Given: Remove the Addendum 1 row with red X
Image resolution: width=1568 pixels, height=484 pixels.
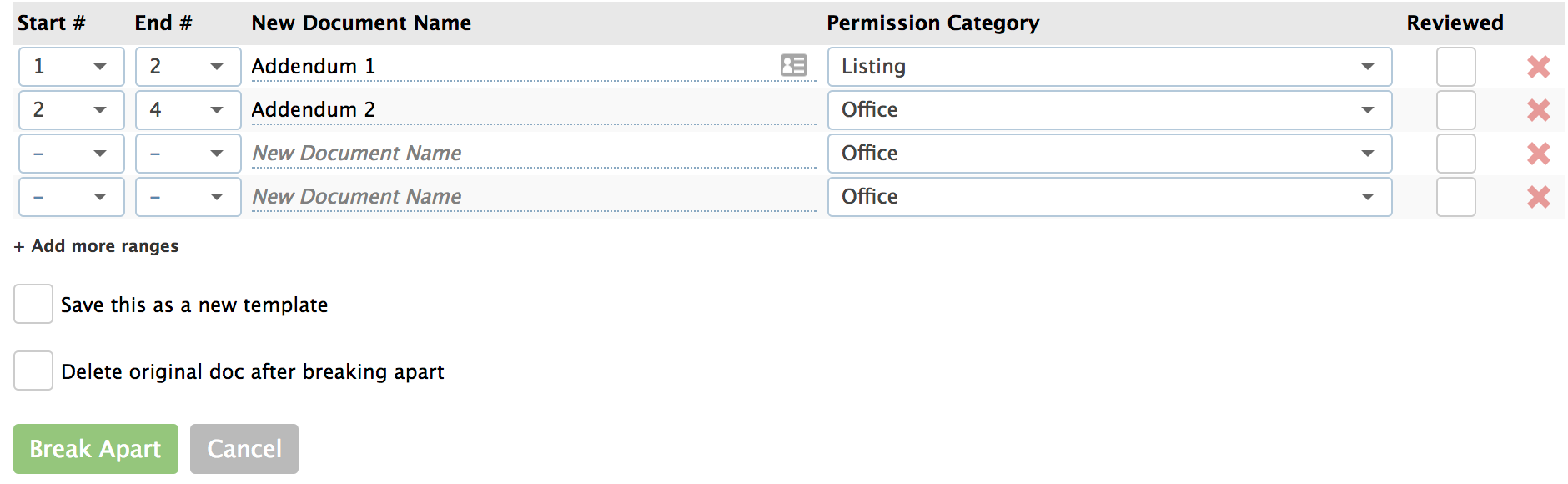Looking at the screenshot, I should [x=1538, y=67].
